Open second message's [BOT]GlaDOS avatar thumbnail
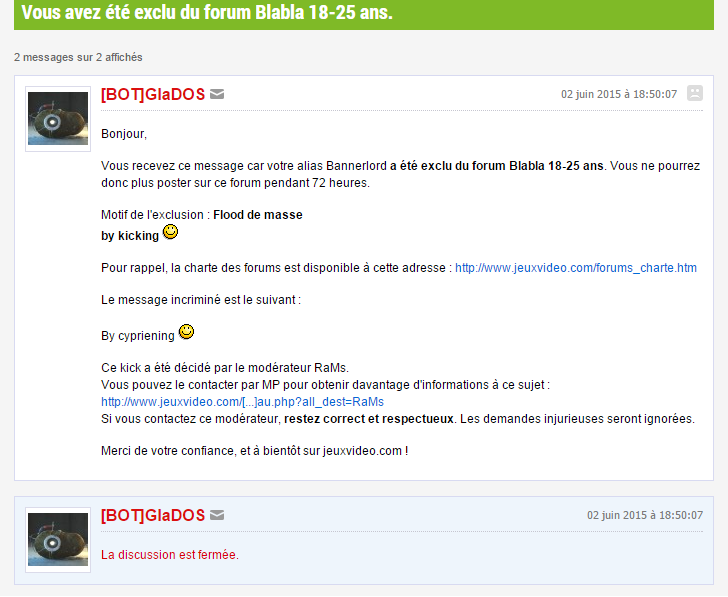The height and width of the screenshot is (597, 728). (x=58, y=539)
